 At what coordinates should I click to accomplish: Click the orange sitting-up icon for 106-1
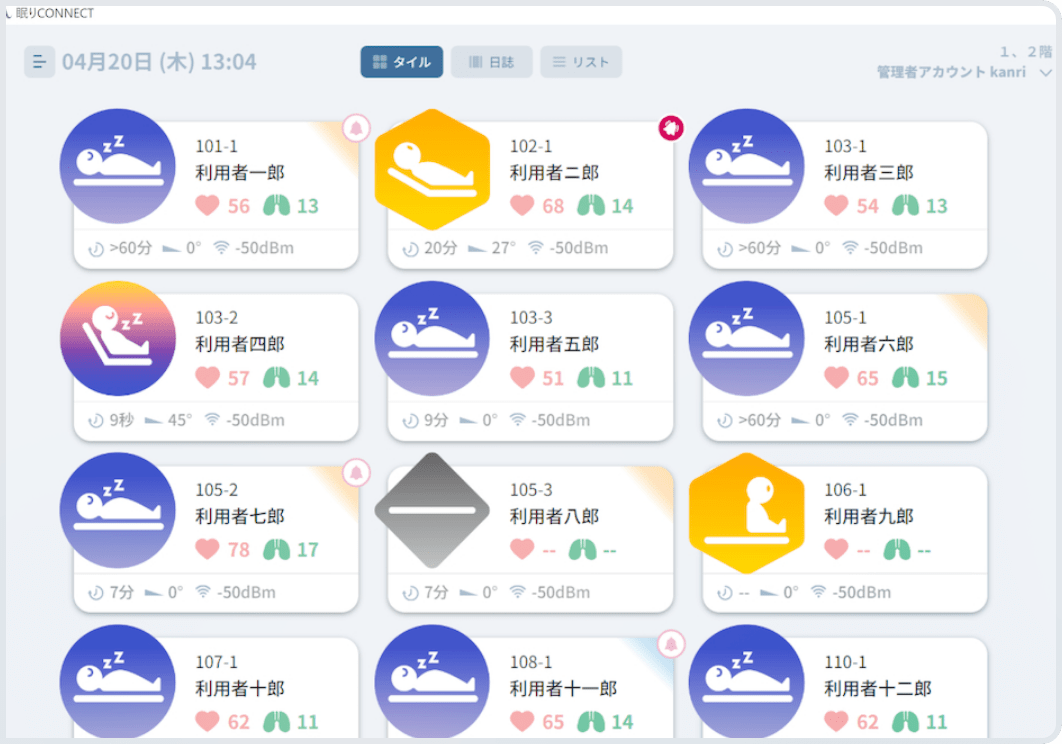point(746,511)
